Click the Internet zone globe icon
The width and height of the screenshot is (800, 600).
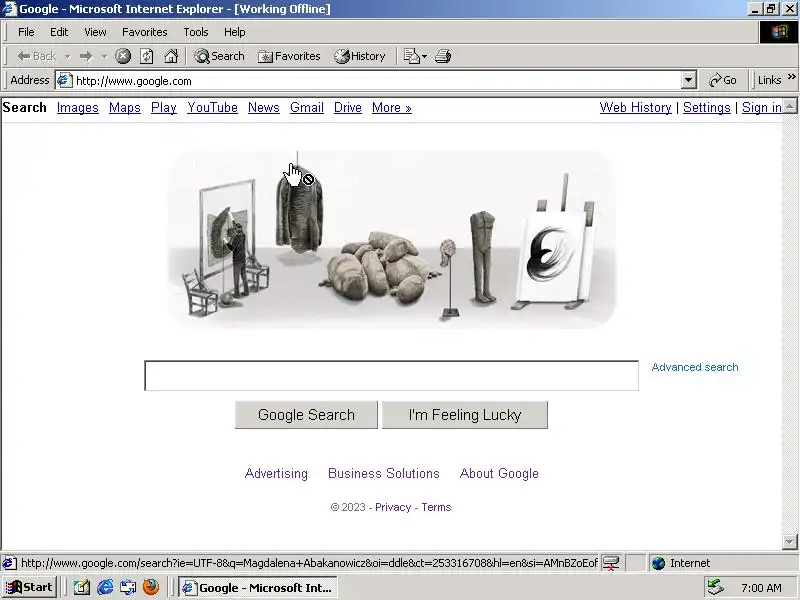658,563
